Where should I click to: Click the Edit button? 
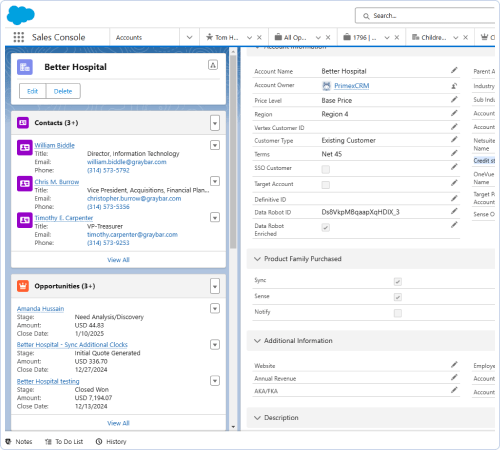32,91
